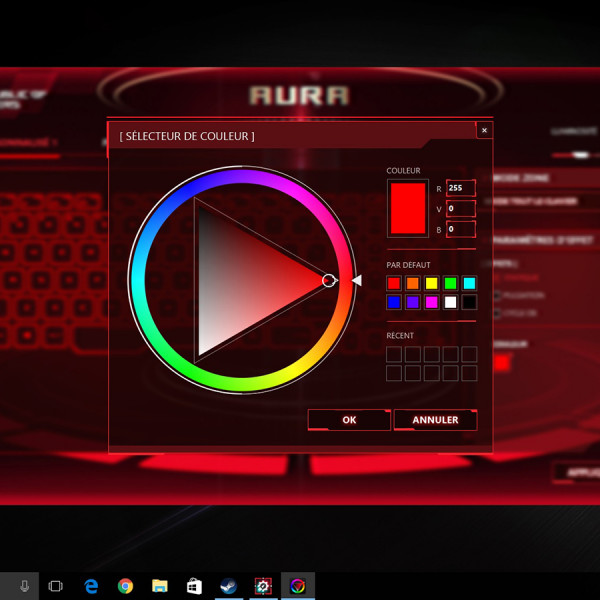Confirm color with OK button
This screenshot has width=600, height=600.
349,420
